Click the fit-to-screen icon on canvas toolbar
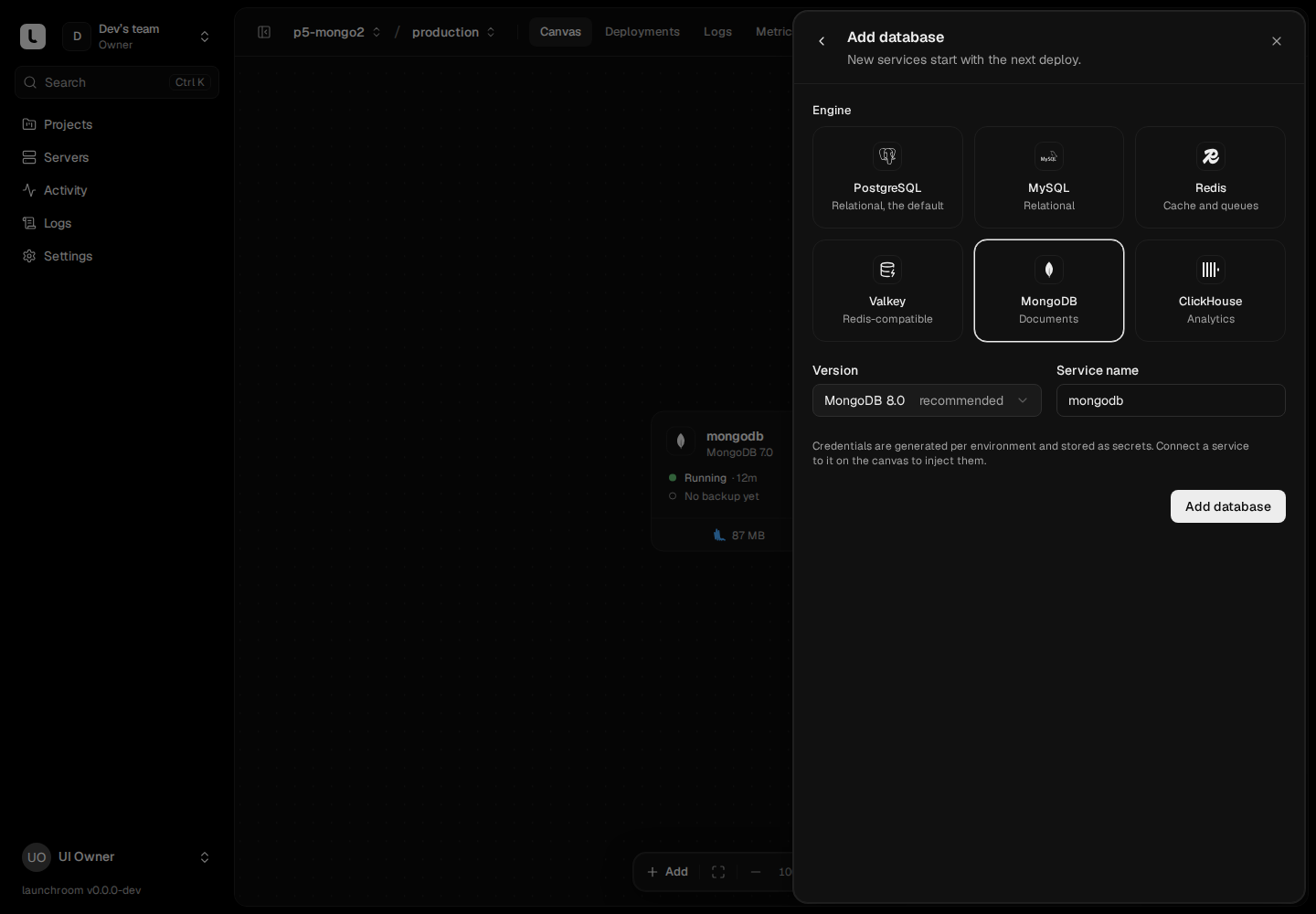 718,872
